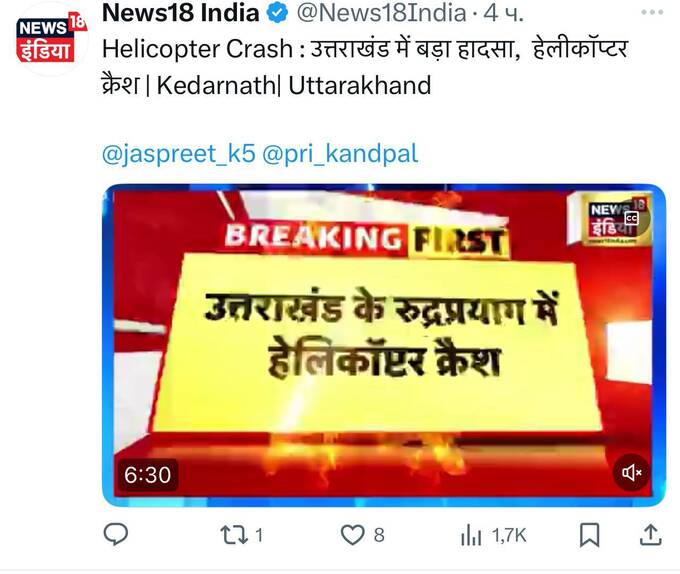Unmute the video sound

coord(631,473)
